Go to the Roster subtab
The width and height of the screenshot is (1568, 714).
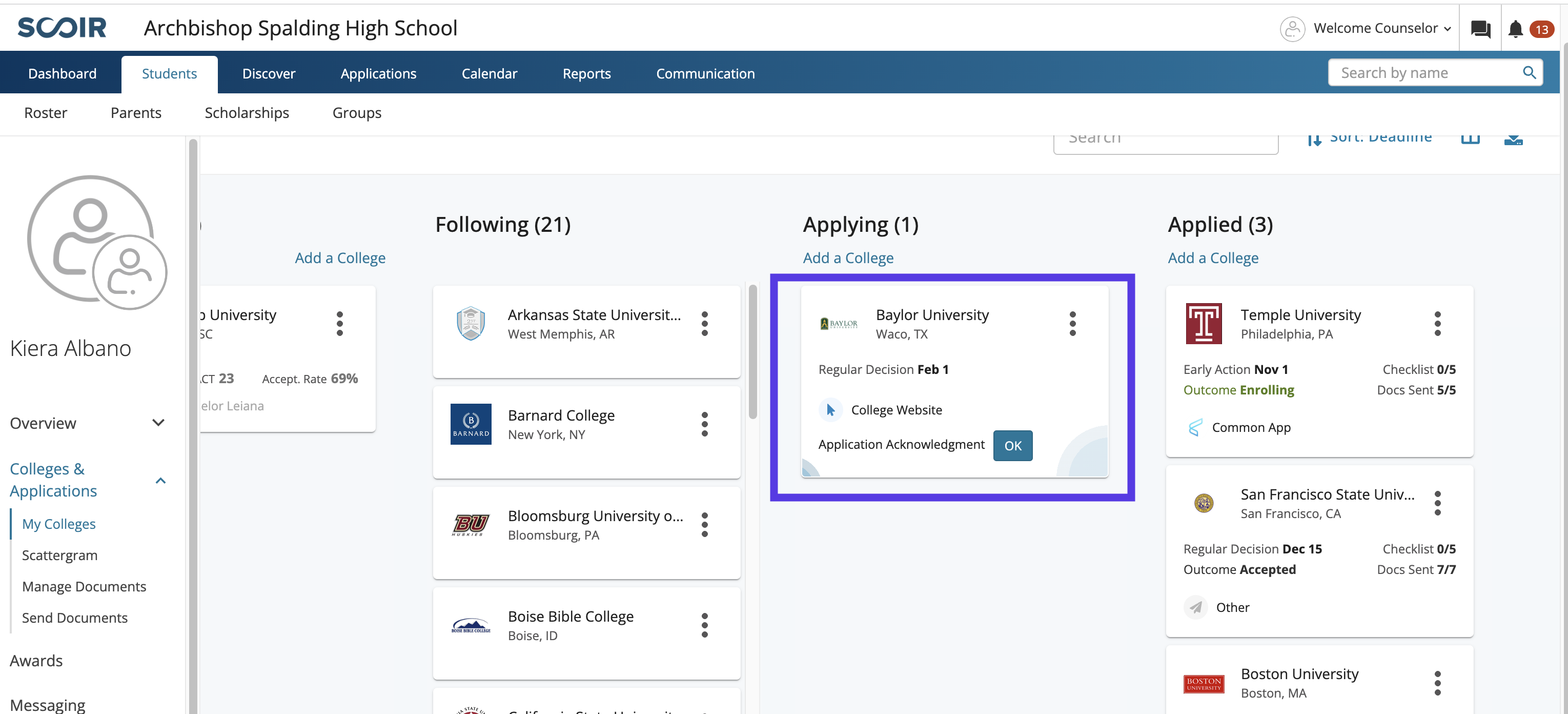click(46, 113)
